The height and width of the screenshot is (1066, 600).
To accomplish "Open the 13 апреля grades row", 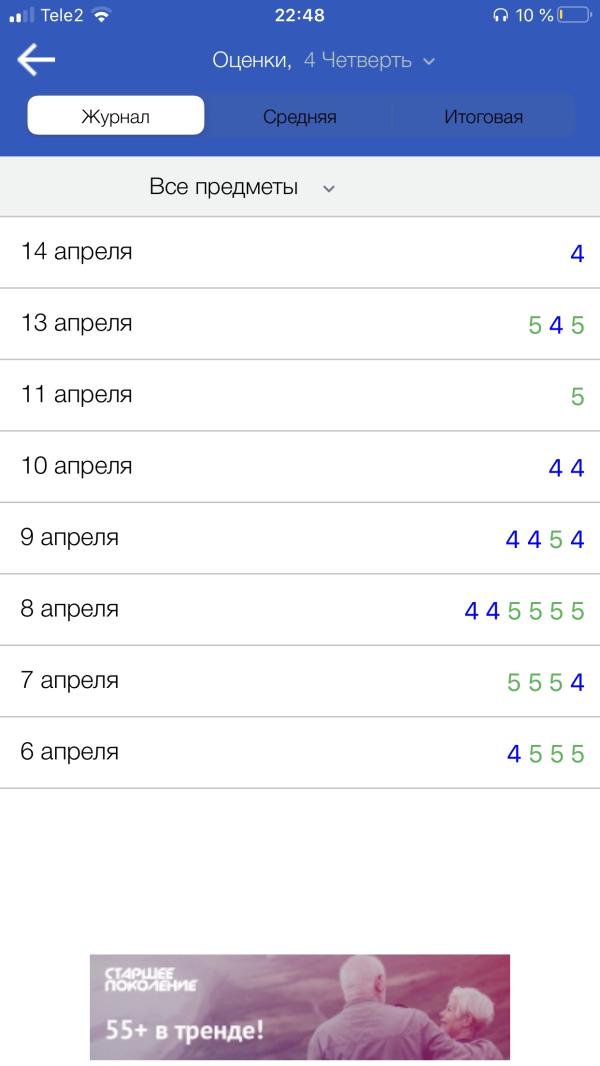I will [300, 324].
